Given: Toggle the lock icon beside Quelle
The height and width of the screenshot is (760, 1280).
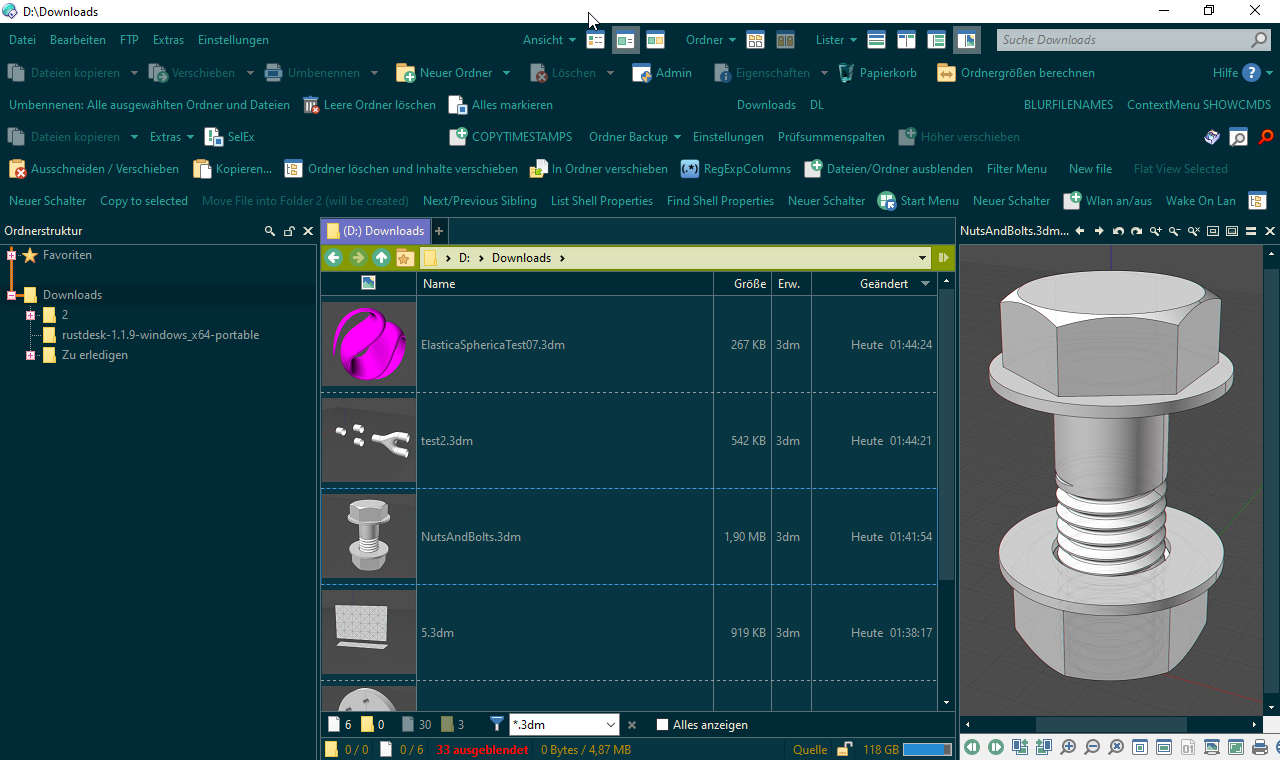Looking at the screenshot, I should (x=845, y=749).
